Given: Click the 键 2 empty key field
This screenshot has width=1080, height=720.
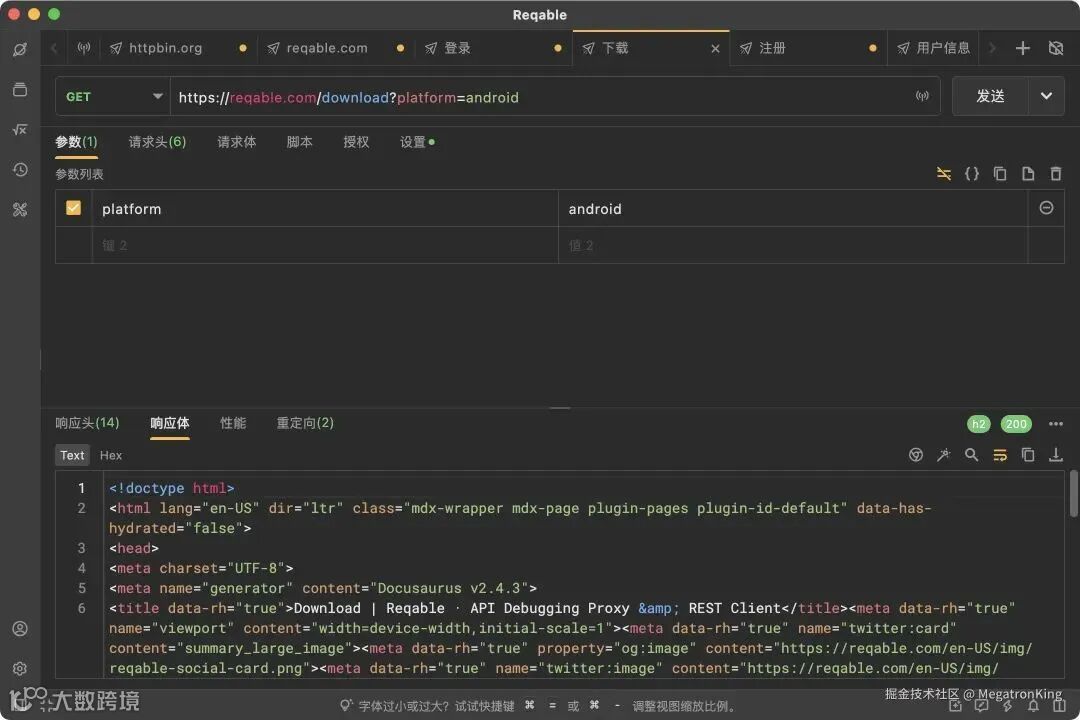Looking at the screenshot, I should click(324, 245).
